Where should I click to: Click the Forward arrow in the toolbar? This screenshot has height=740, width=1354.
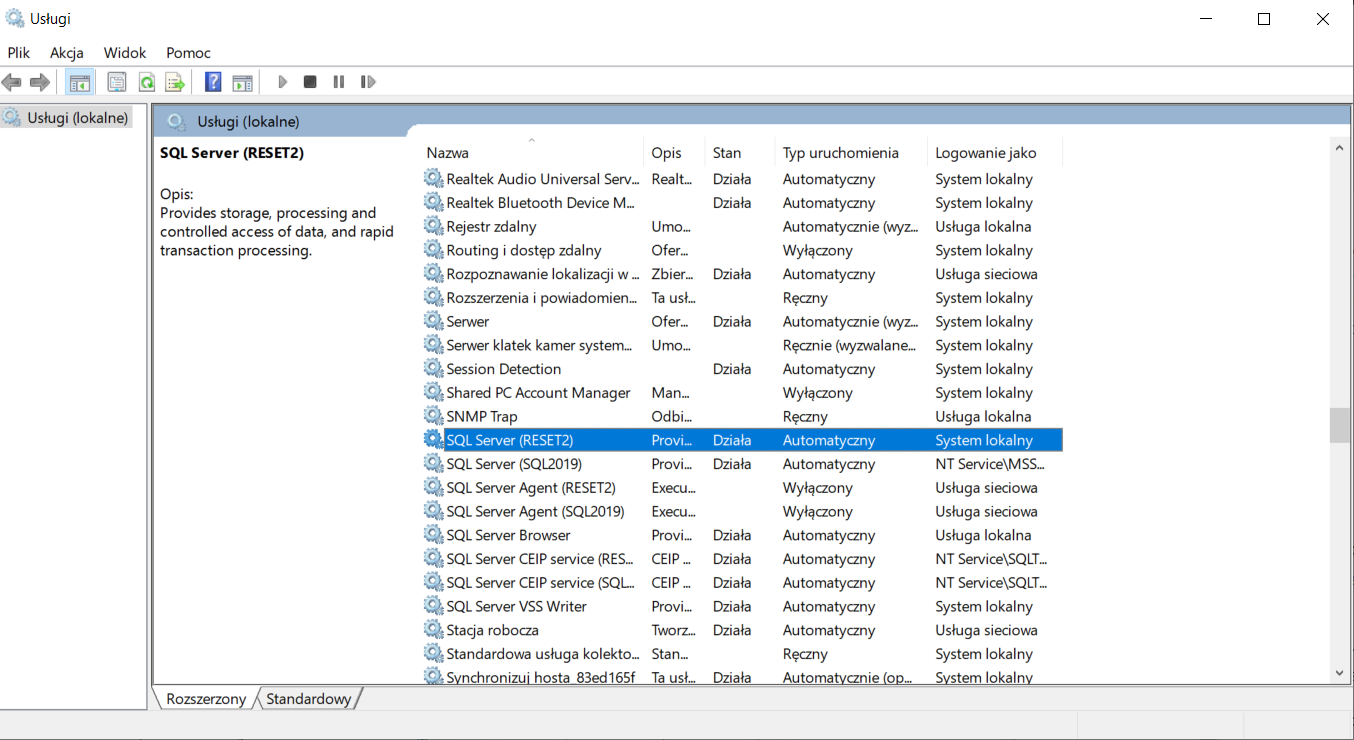point(40,82)
